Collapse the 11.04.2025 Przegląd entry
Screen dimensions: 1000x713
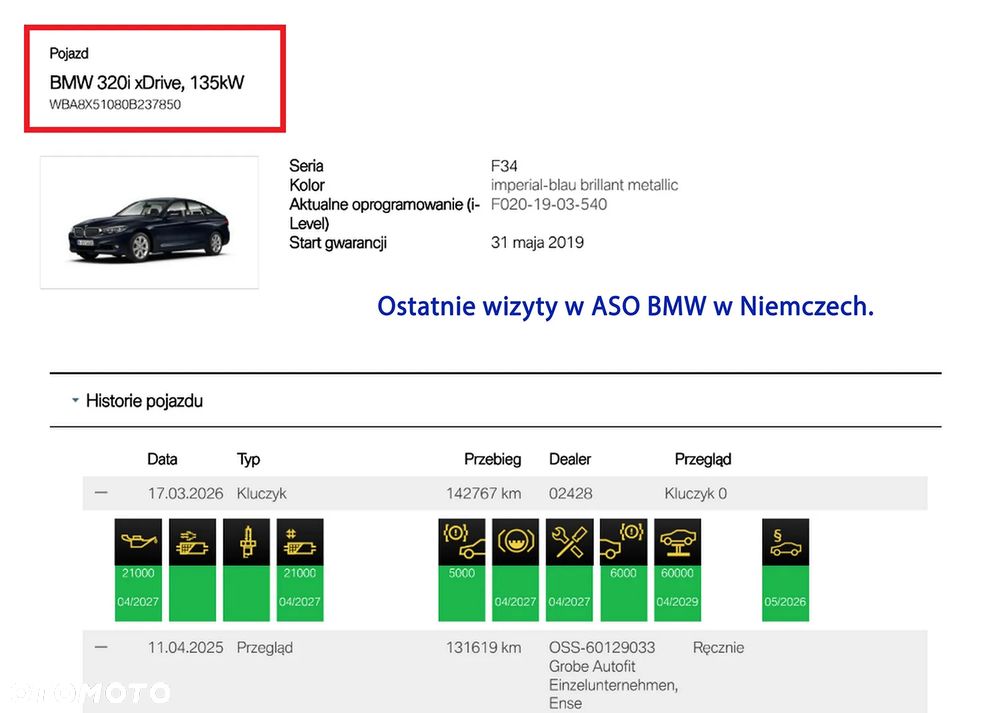(101, 647)
